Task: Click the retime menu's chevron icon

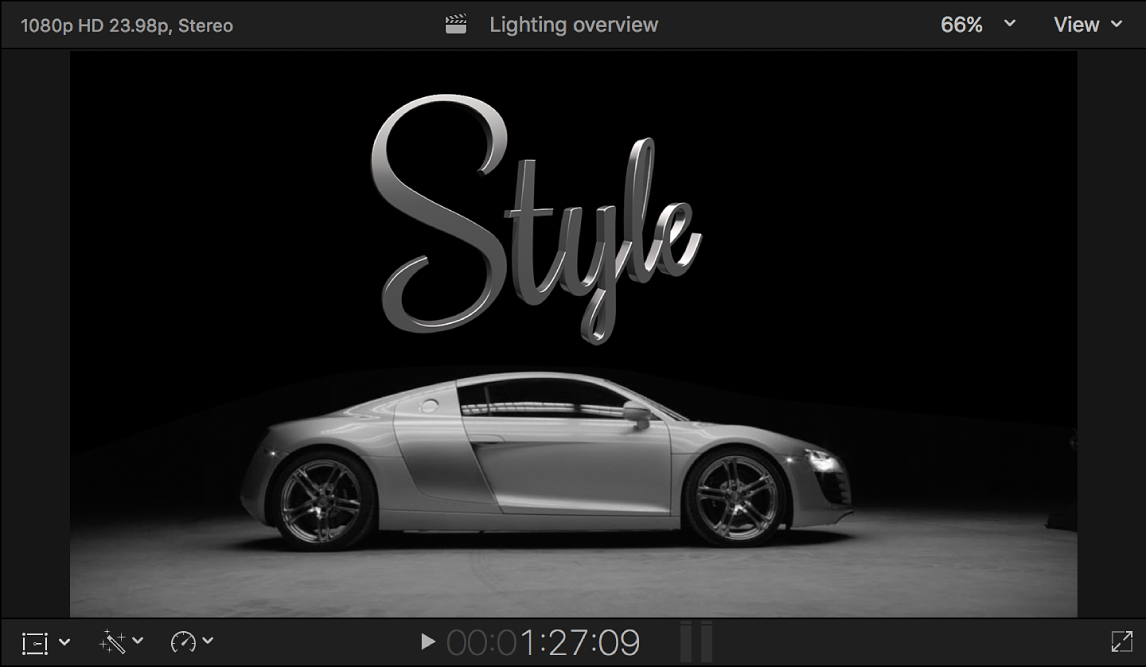Action: click(x=210, y=643)
